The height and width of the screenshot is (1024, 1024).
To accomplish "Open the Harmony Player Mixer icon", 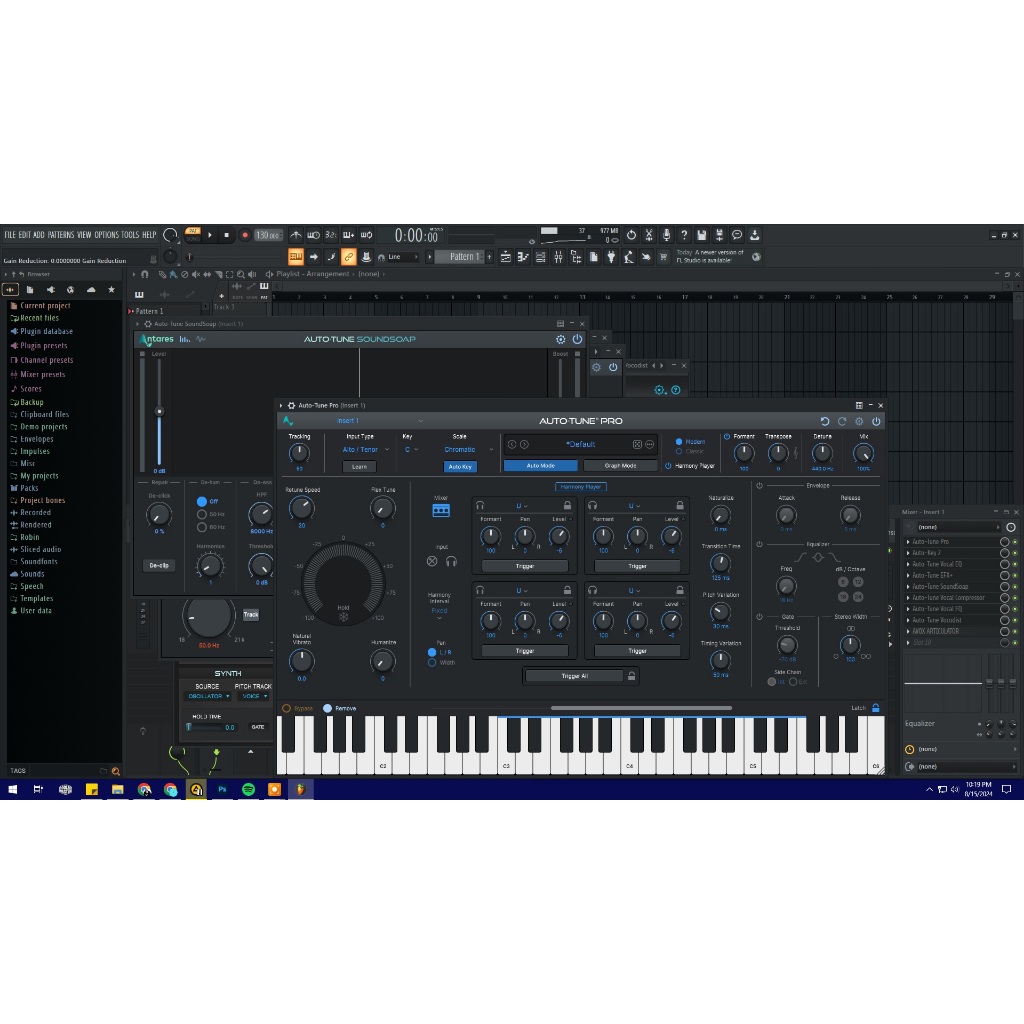I will [441, 510].
